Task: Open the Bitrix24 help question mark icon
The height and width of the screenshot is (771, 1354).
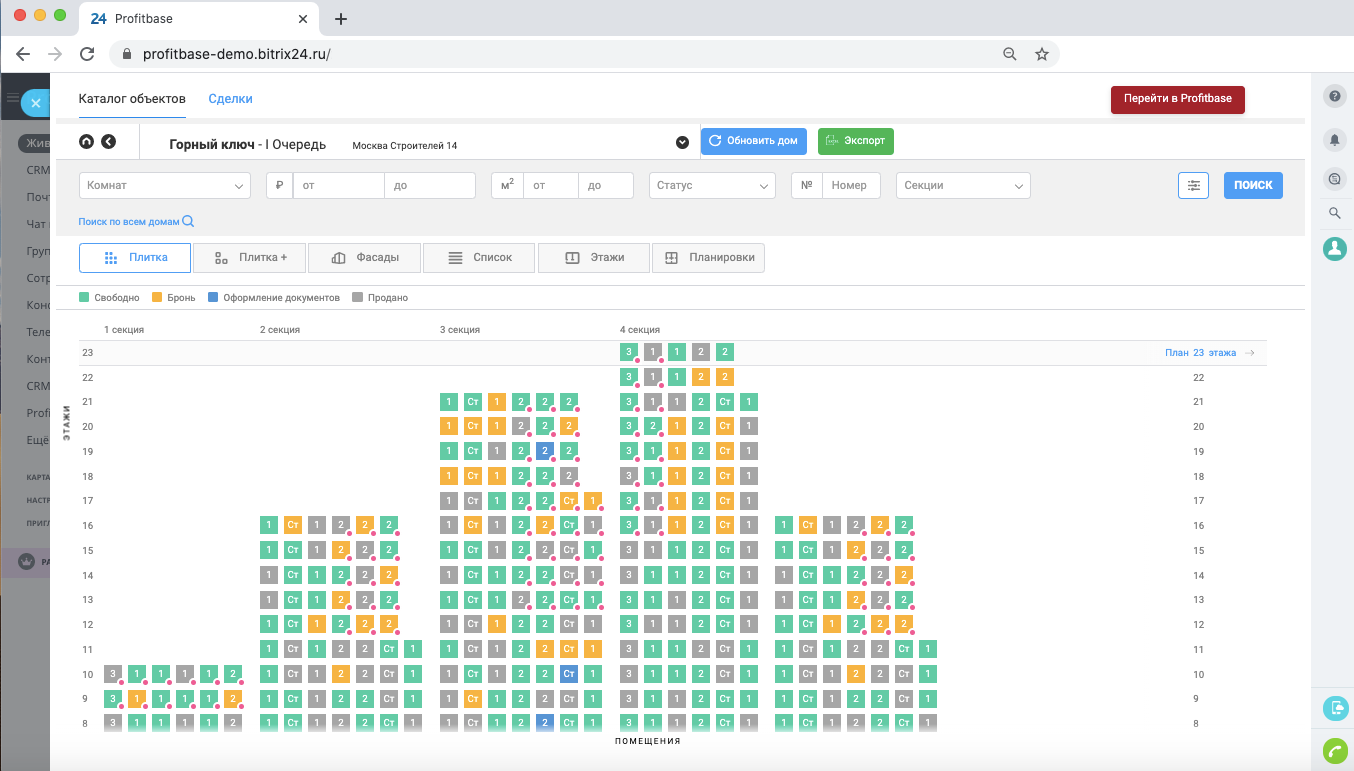Action: point(1334,96)
